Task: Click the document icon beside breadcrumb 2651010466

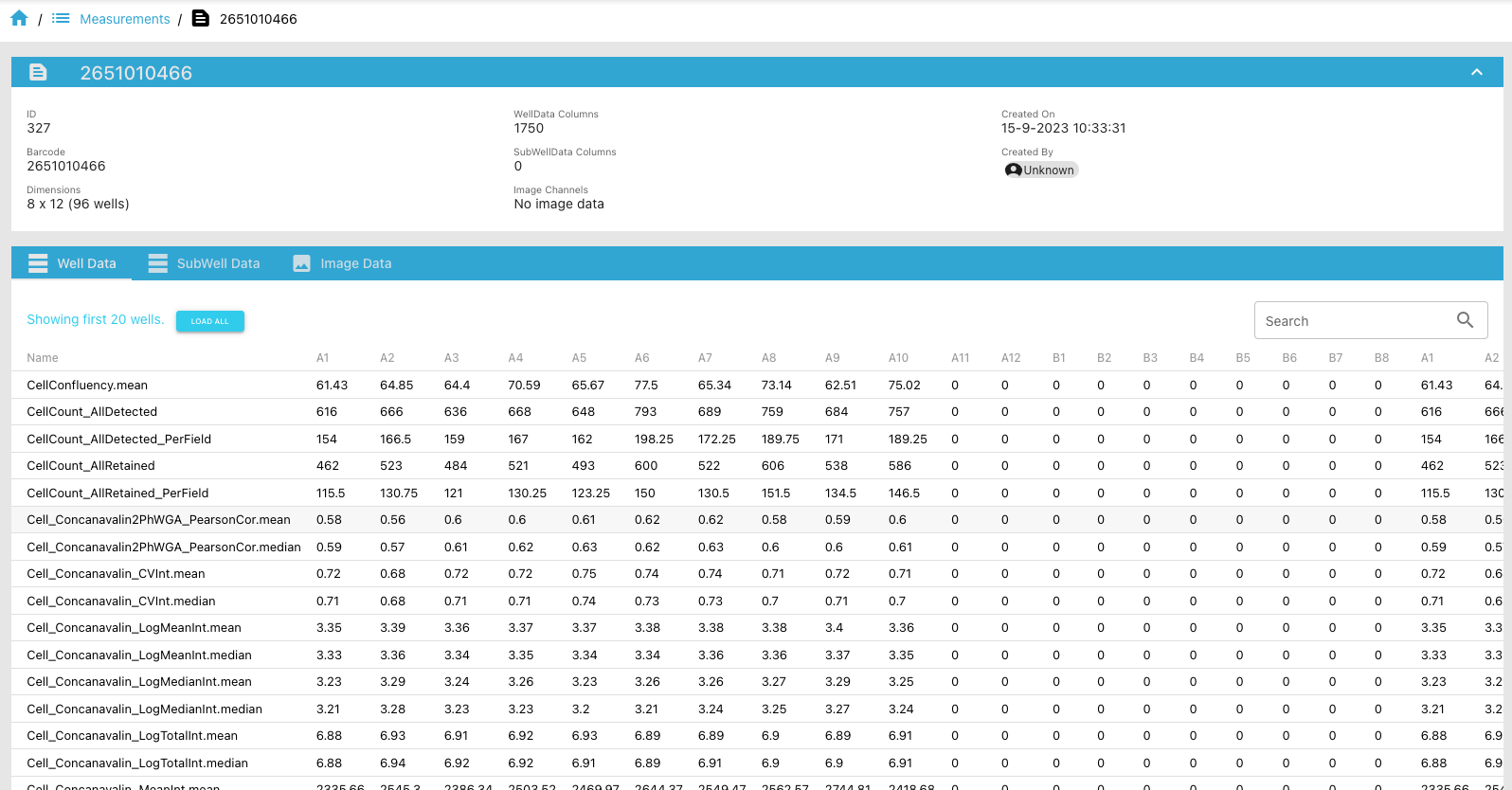Action: coord(200,19)
